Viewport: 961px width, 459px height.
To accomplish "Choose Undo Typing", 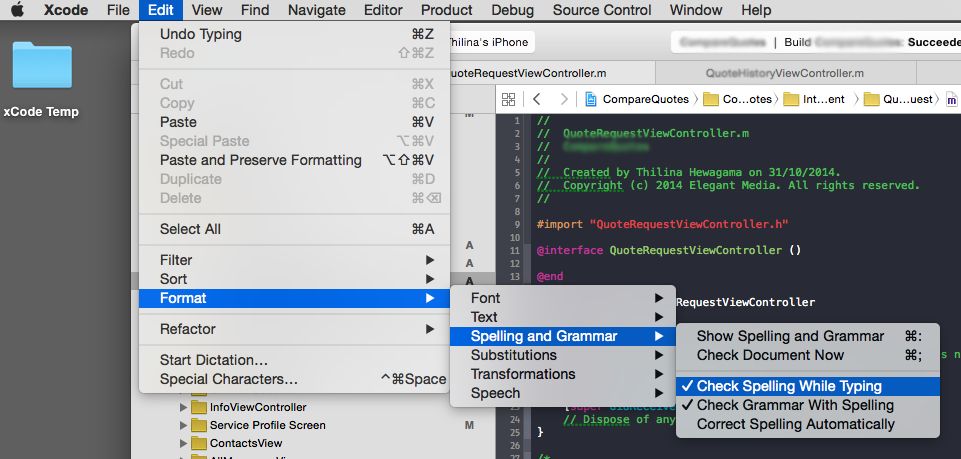I will tap(294, 34).
